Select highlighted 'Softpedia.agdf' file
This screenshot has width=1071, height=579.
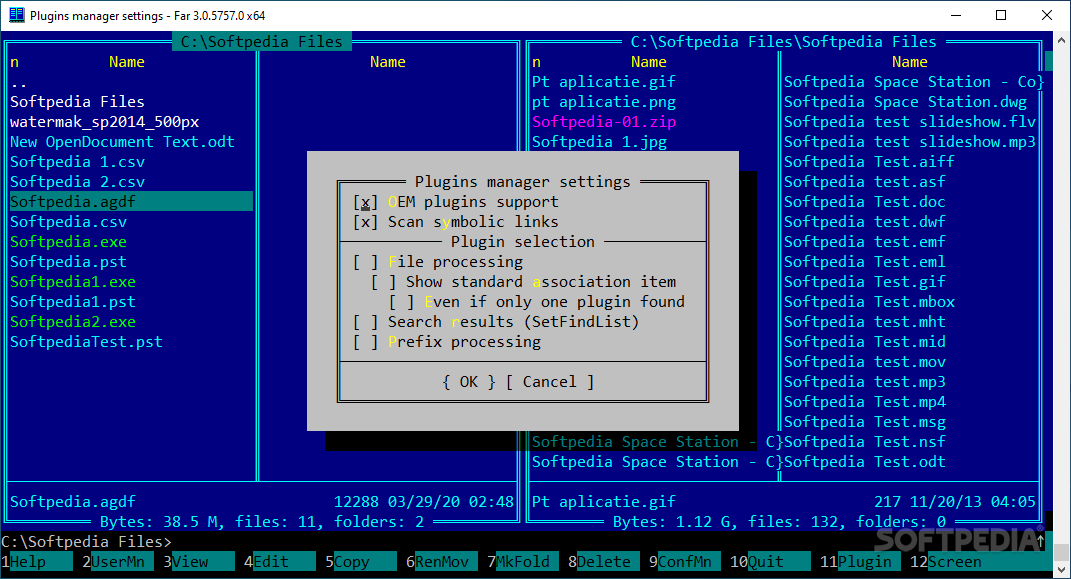[x=130, y=202]
